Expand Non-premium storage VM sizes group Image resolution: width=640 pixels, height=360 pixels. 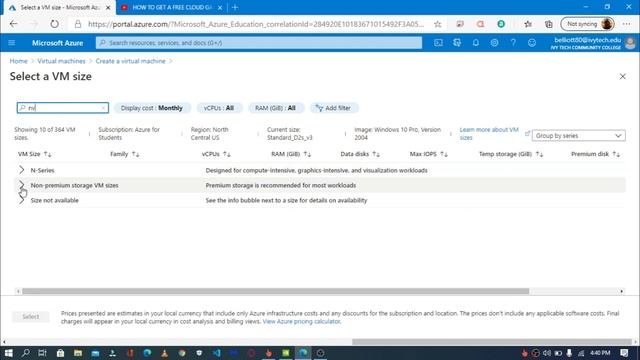[22, 185]
